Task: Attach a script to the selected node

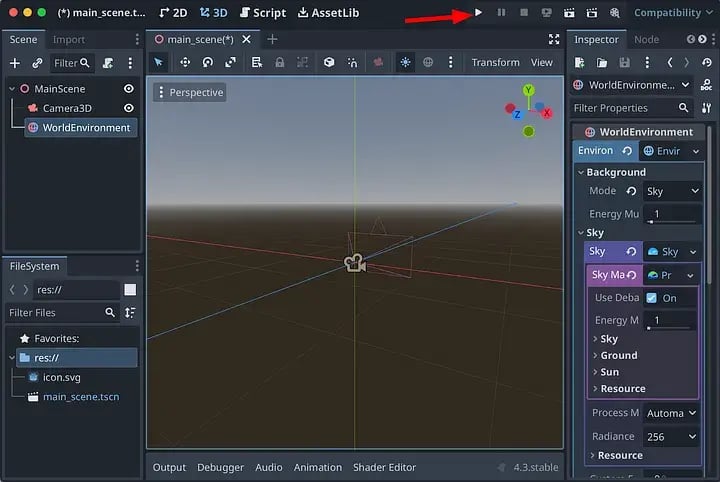Action: coord(108,63)
